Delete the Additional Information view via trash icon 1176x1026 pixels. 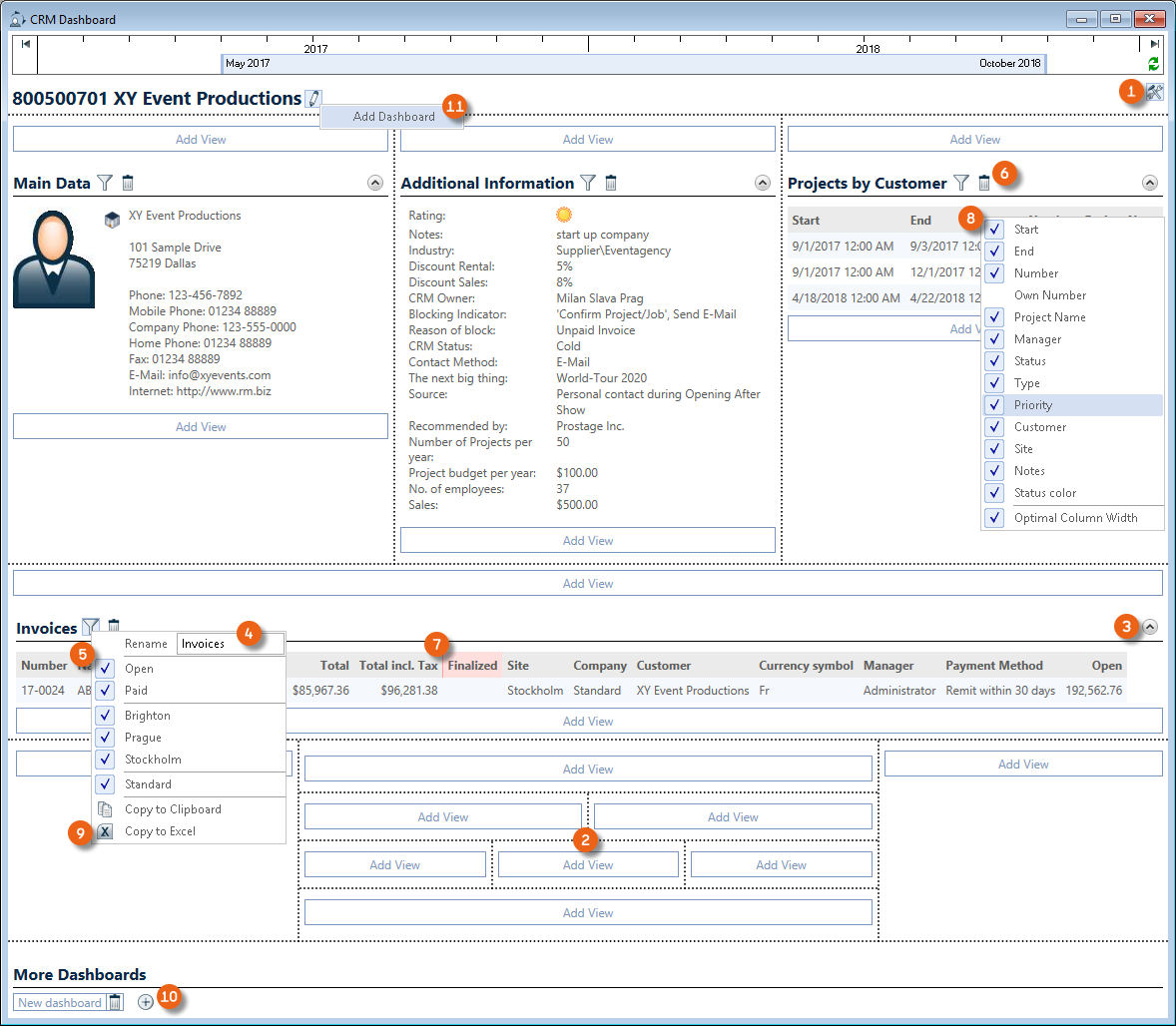[611, 183]
